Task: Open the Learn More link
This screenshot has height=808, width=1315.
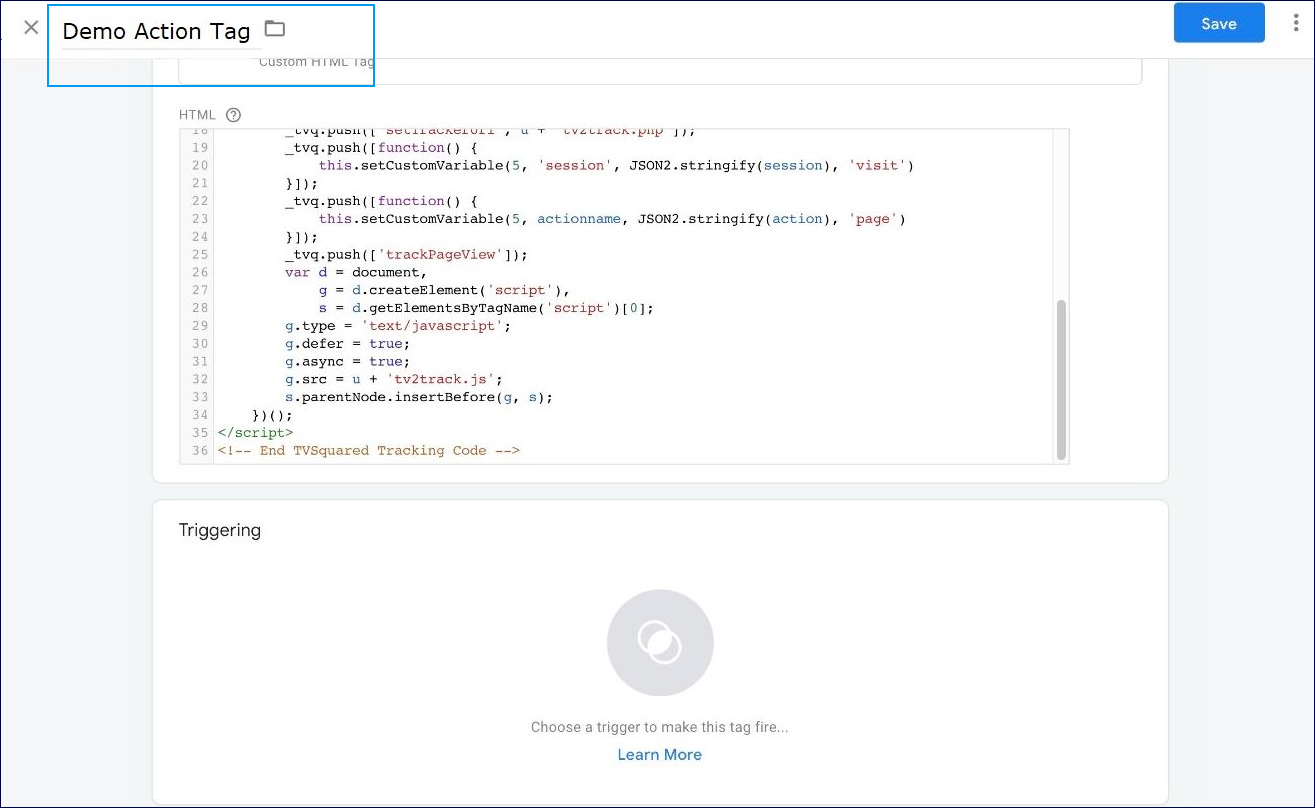Action: (x=659, y=755)
